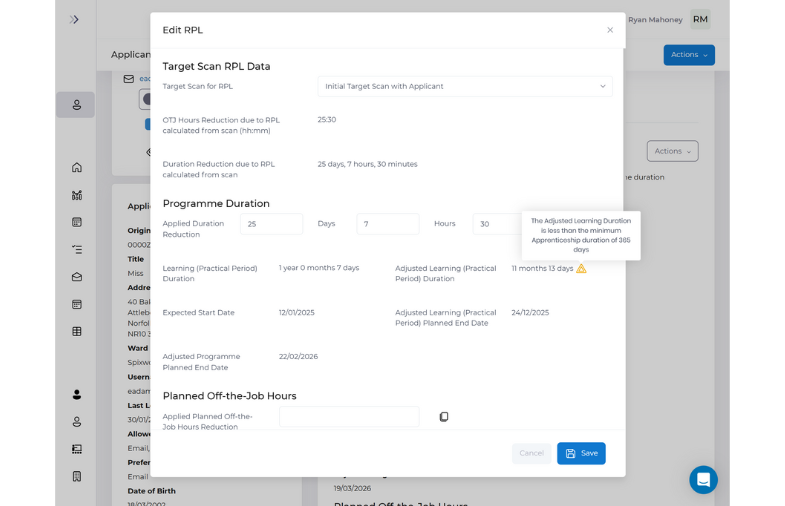Click the email envelope icon on applicant page
This screenshot has height=506, width=785.
[129, 79]
